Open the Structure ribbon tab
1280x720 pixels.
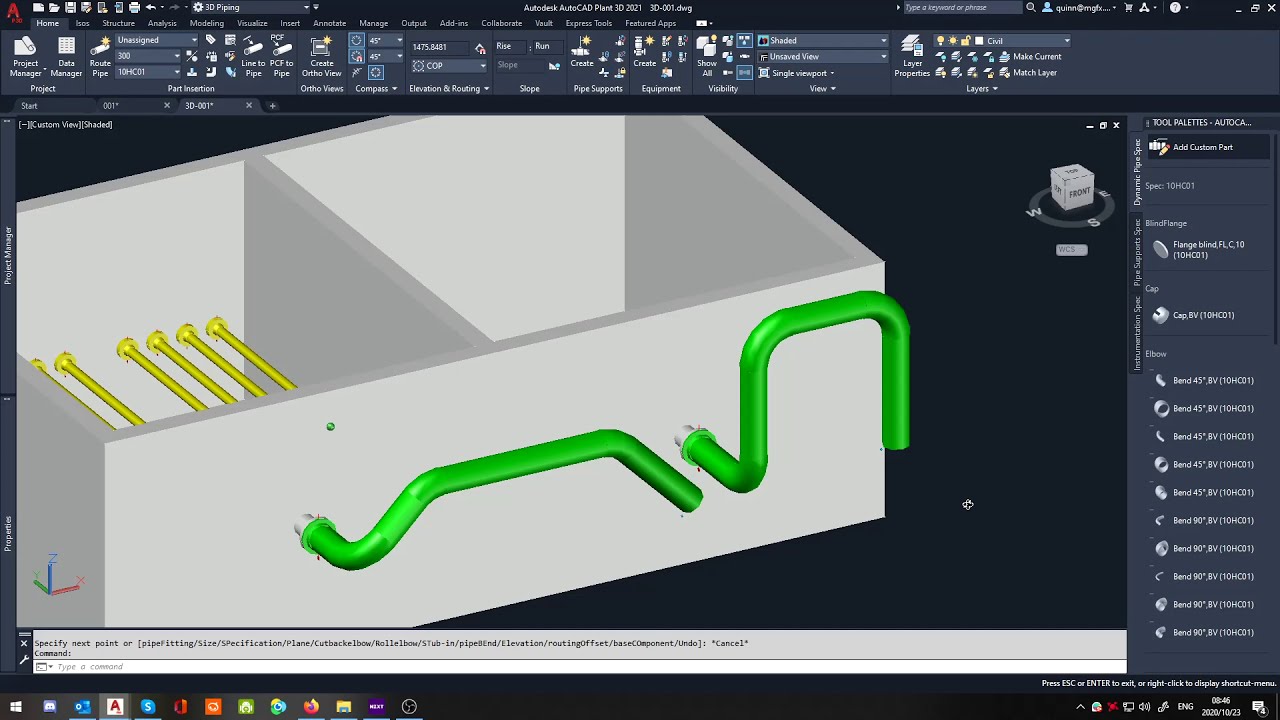pos(118,23)
